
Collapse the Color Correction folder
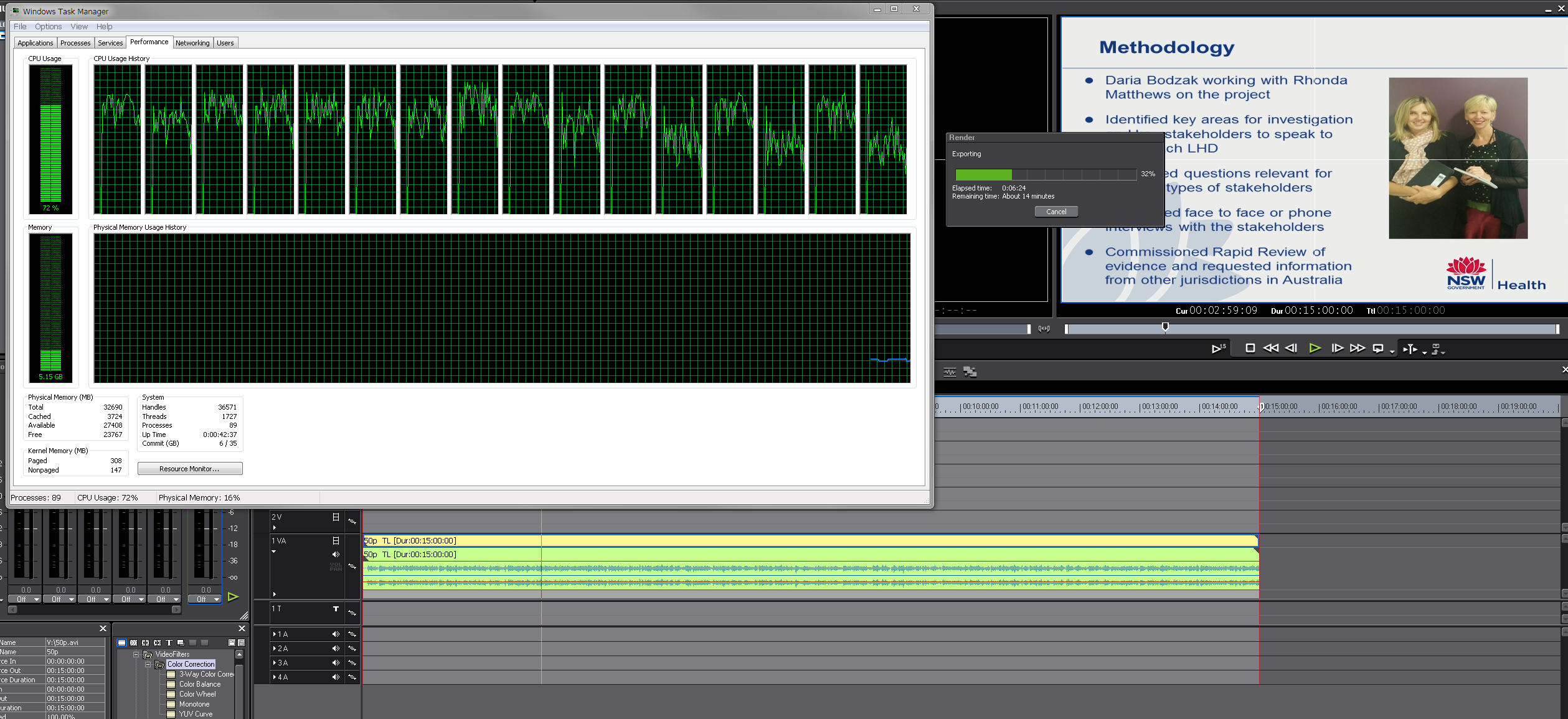point(148,664)
